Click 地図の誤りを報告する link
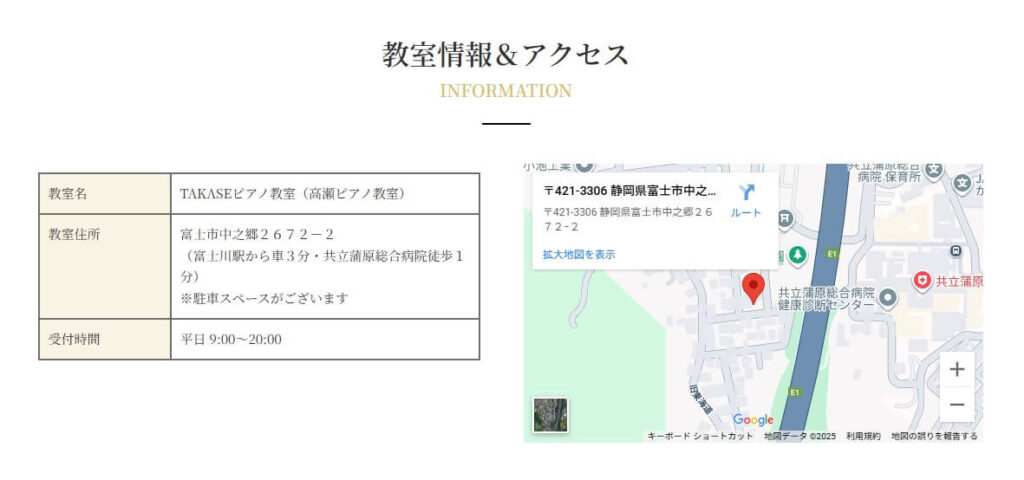This screenshot has height=480, width=1024. point(934,436)
